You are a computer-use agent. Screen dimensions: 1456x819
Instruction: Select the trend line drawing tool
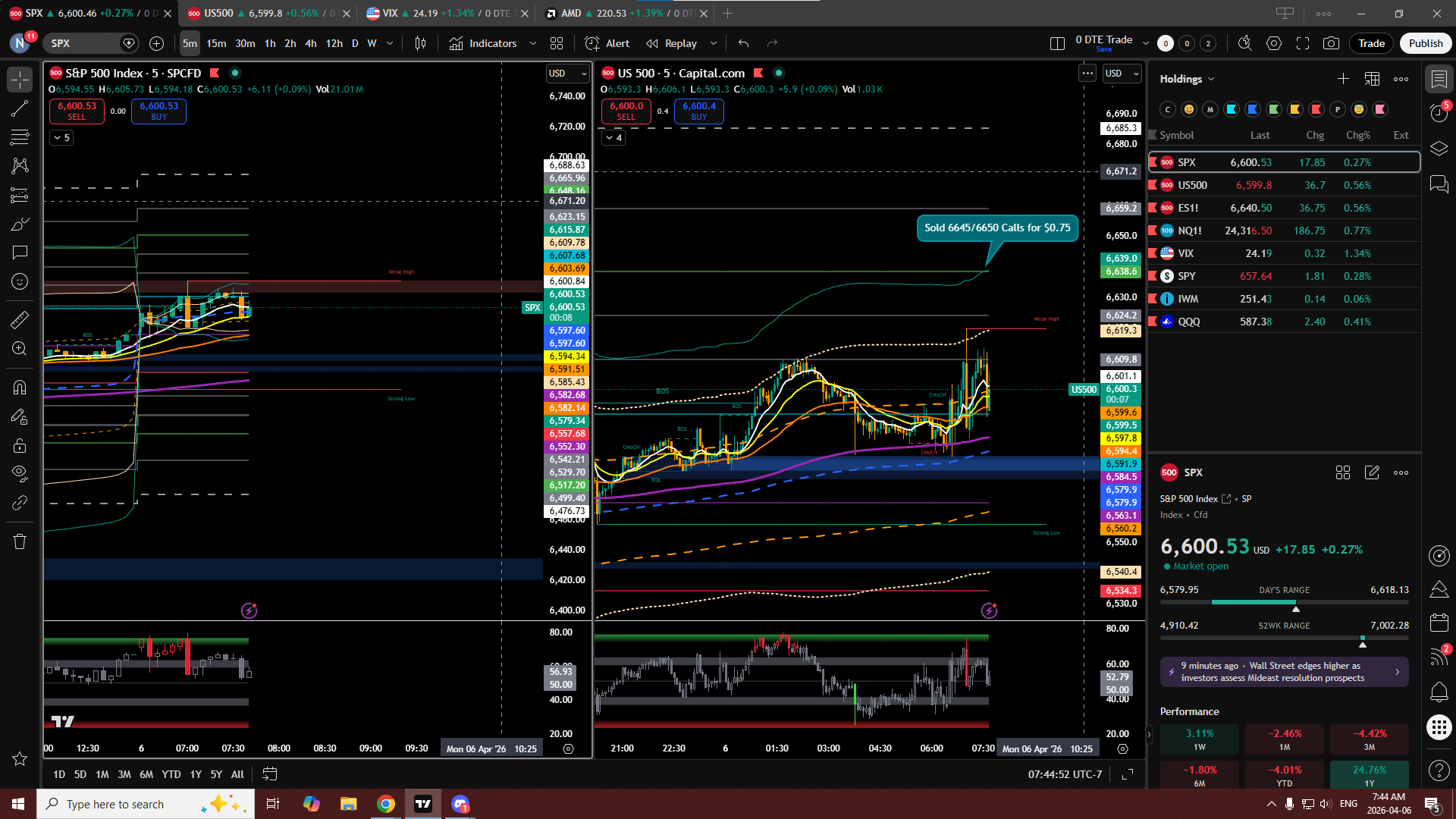[20, 108]
